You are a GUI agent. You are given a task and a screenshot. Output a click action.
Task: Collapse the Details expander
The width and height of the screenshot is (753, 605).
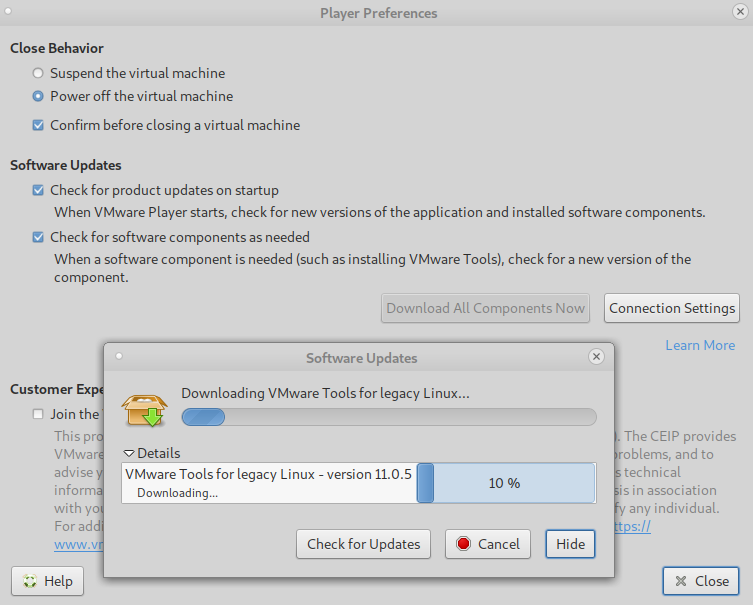(129, 453)
